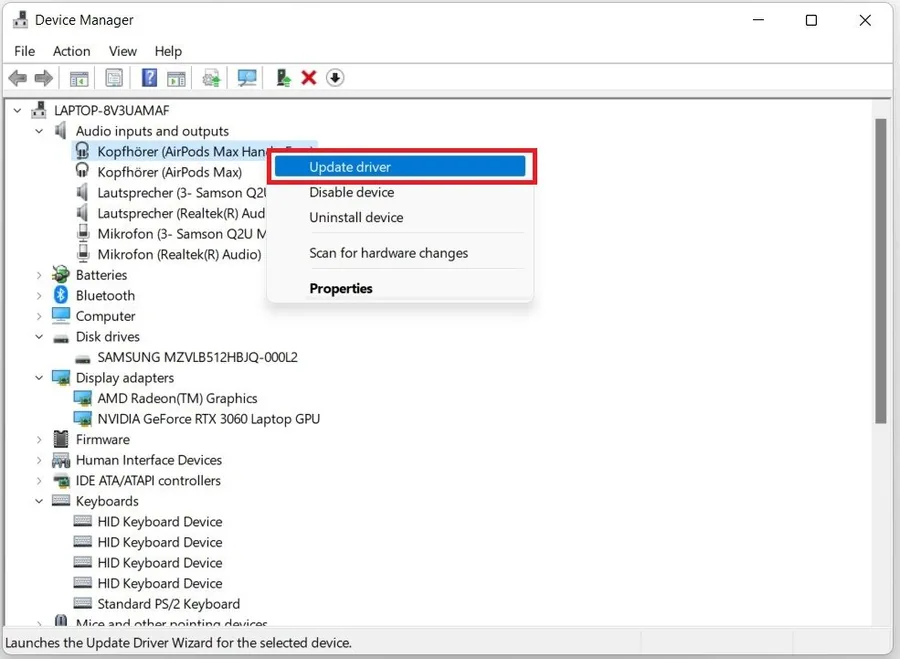The width and height of the screenshot is (900, 659).
Task: Select Lautsprecher (Realtek(R) Audio row
Action: click(181, 214)
